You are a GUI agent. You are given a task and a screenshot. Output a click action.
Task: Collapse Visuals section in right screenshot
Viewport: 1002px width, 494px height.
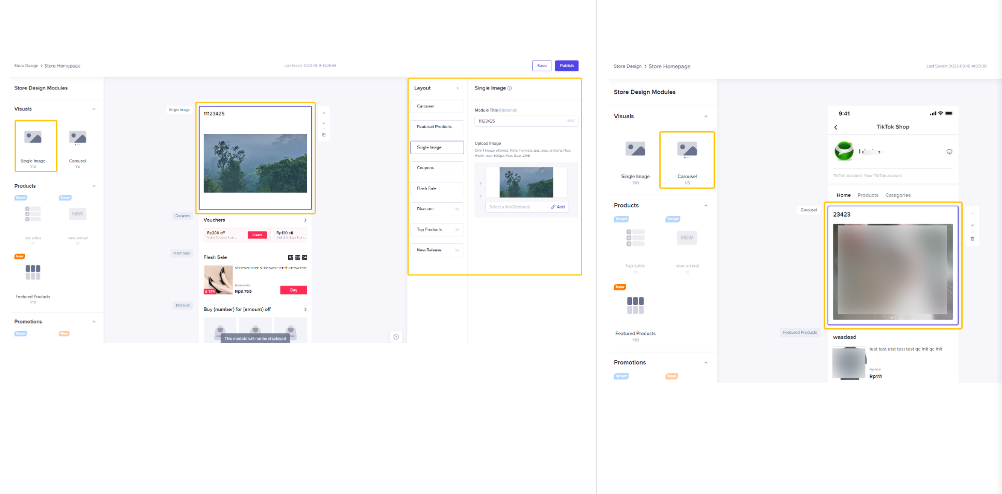[x=706, y=116]
